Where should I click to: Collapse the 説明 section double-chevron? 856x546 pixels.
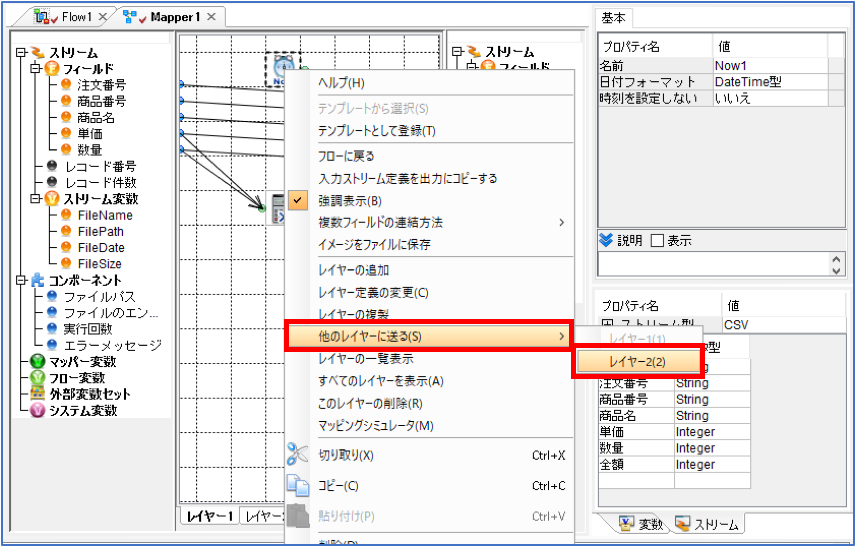pyautogui.click(x=606, y=240)
